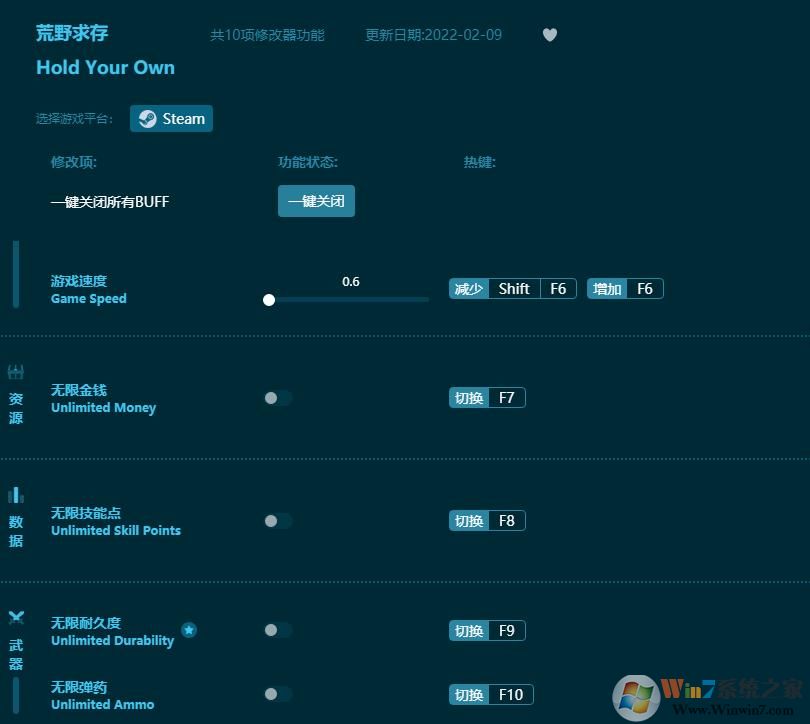Enable Unlimited Skill Points switch
The image size is (810, 724).
278,521
